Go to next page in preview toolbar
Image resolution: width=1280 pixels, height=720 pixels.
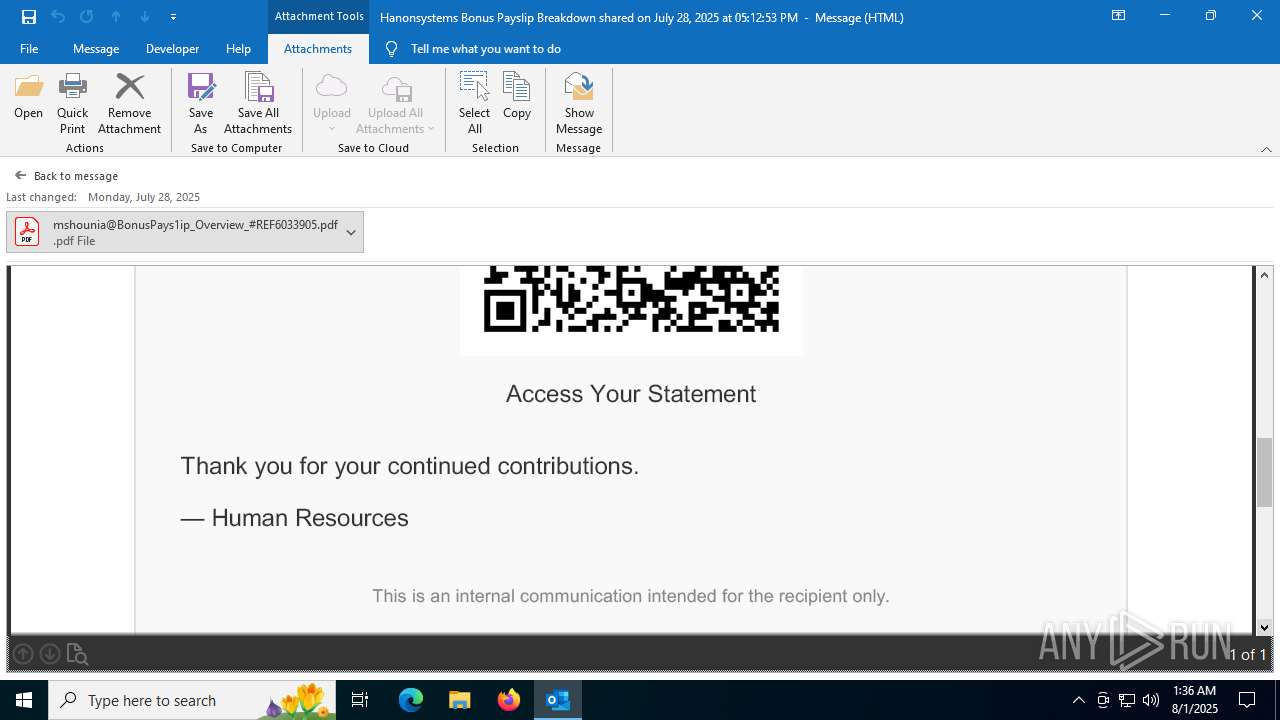[x=49, y=654]
